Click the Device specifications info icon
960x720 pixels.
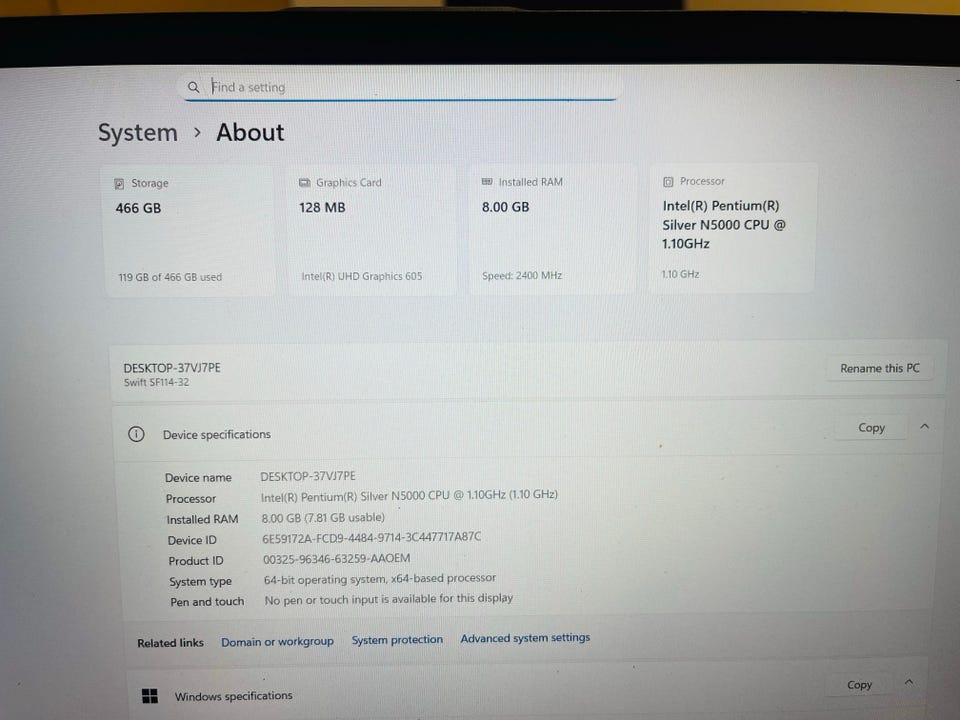(x=136, y=434)
